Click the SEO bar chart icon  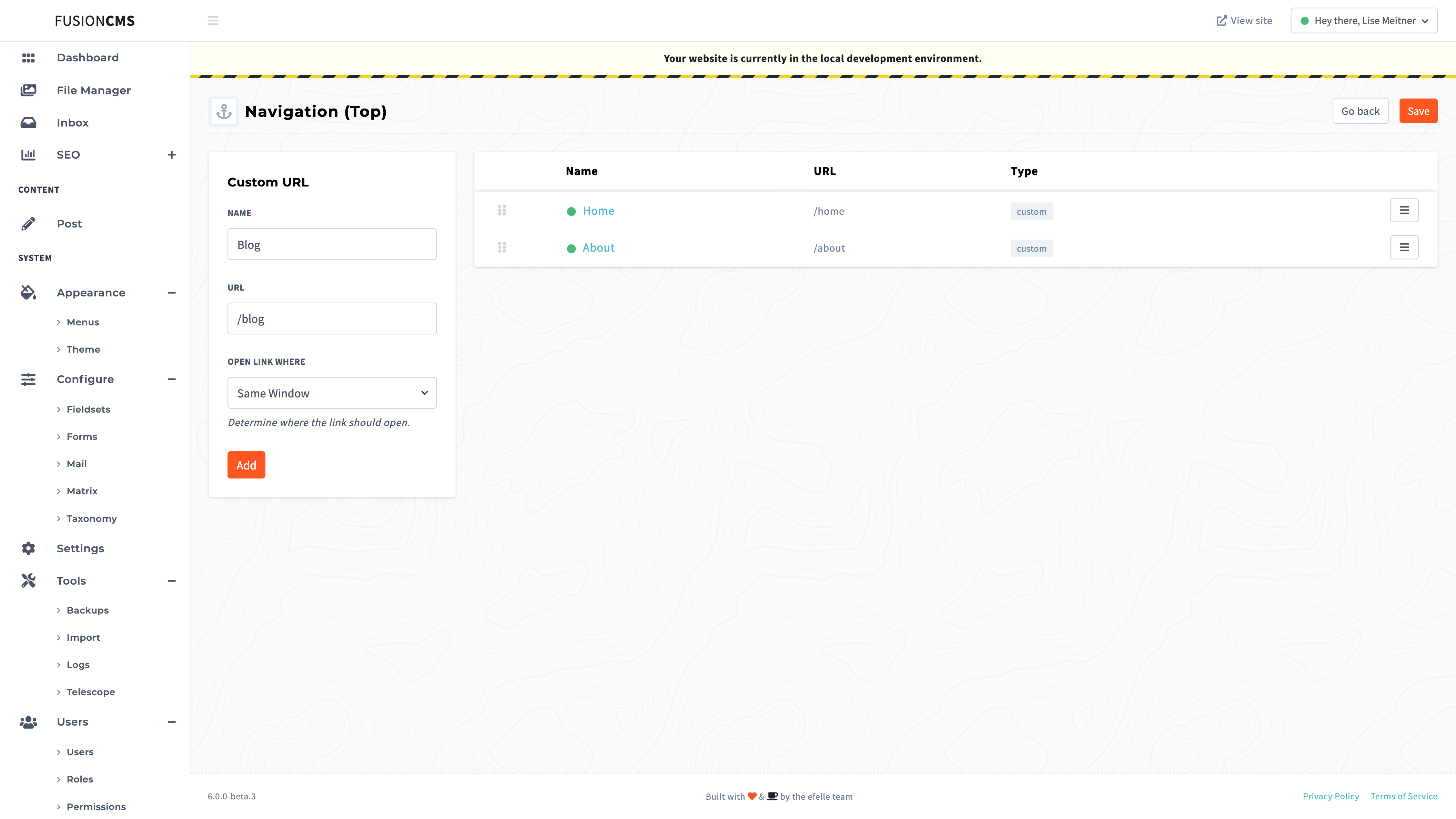tap(28, 155)
